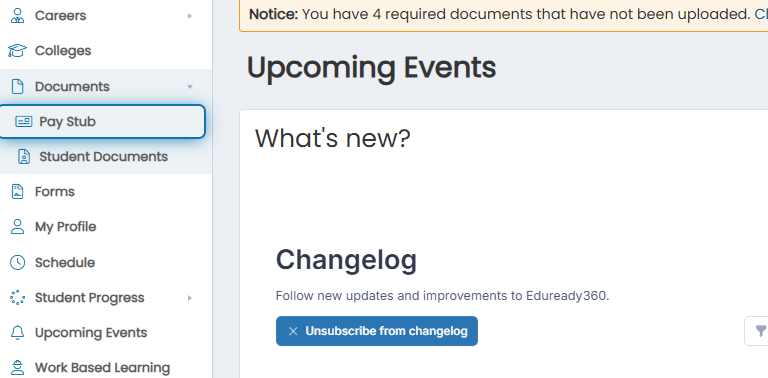Click the Pay Stub card icon
Image resolution: width=768 pixels, height=378 pixels.
(x=24, y=121)
